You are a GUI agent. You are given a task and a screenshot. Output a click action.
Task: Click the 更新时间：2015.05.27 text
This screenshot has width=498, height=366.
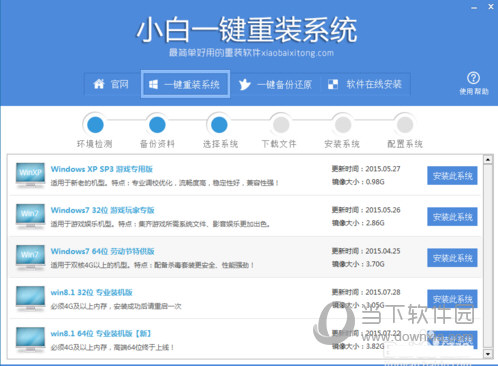366,169
